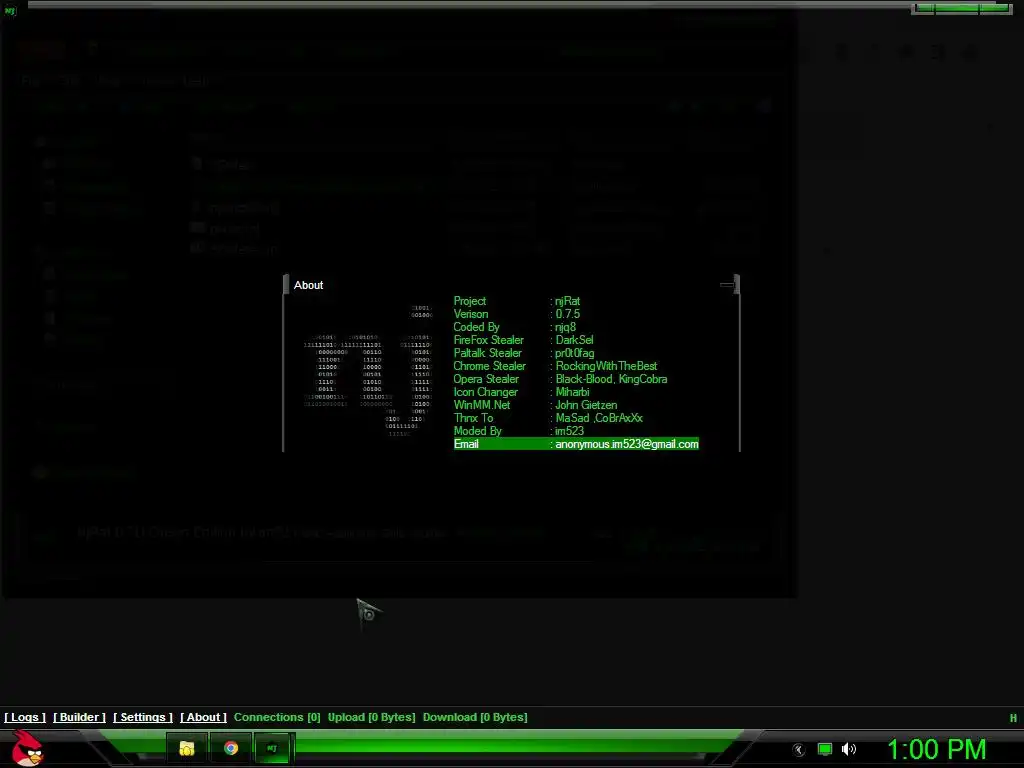Screen dimensions: 1024x768
Task: Click the About link in bottom bar
Action: click(204, 717)
